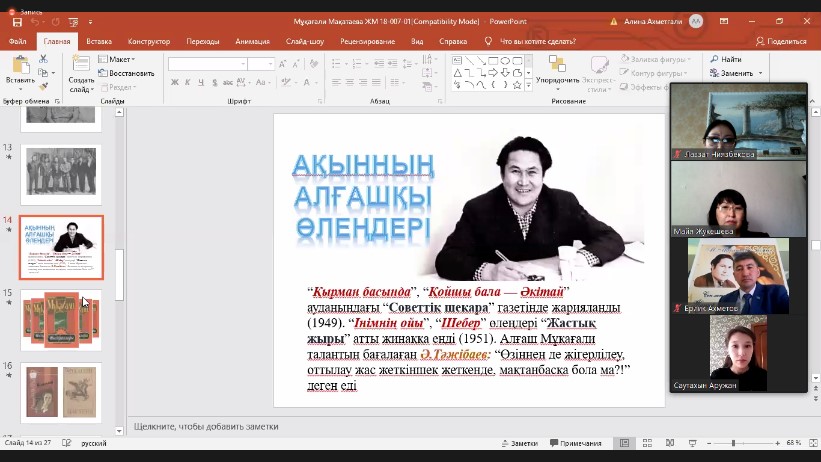Click the Поделиться share button
Viewport: 821px width, 462px height.
click(781, 41)
